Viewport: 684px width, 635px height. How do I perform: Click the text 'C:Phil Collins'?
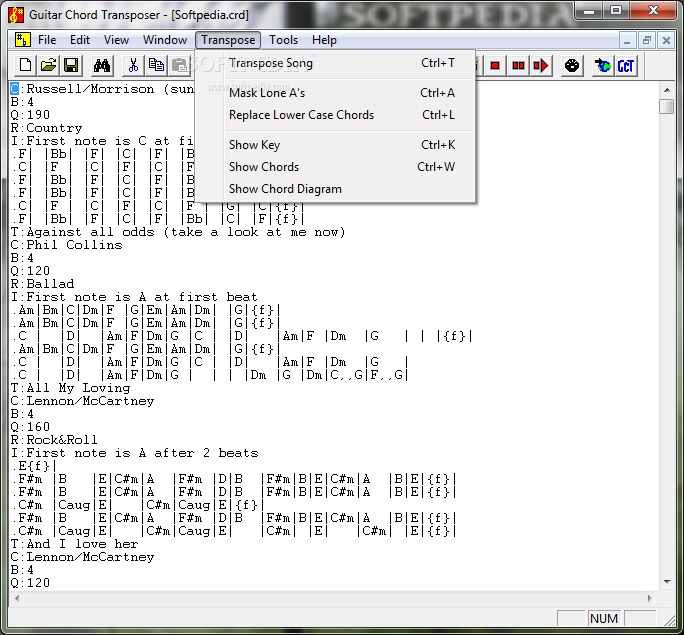point(66,245)
